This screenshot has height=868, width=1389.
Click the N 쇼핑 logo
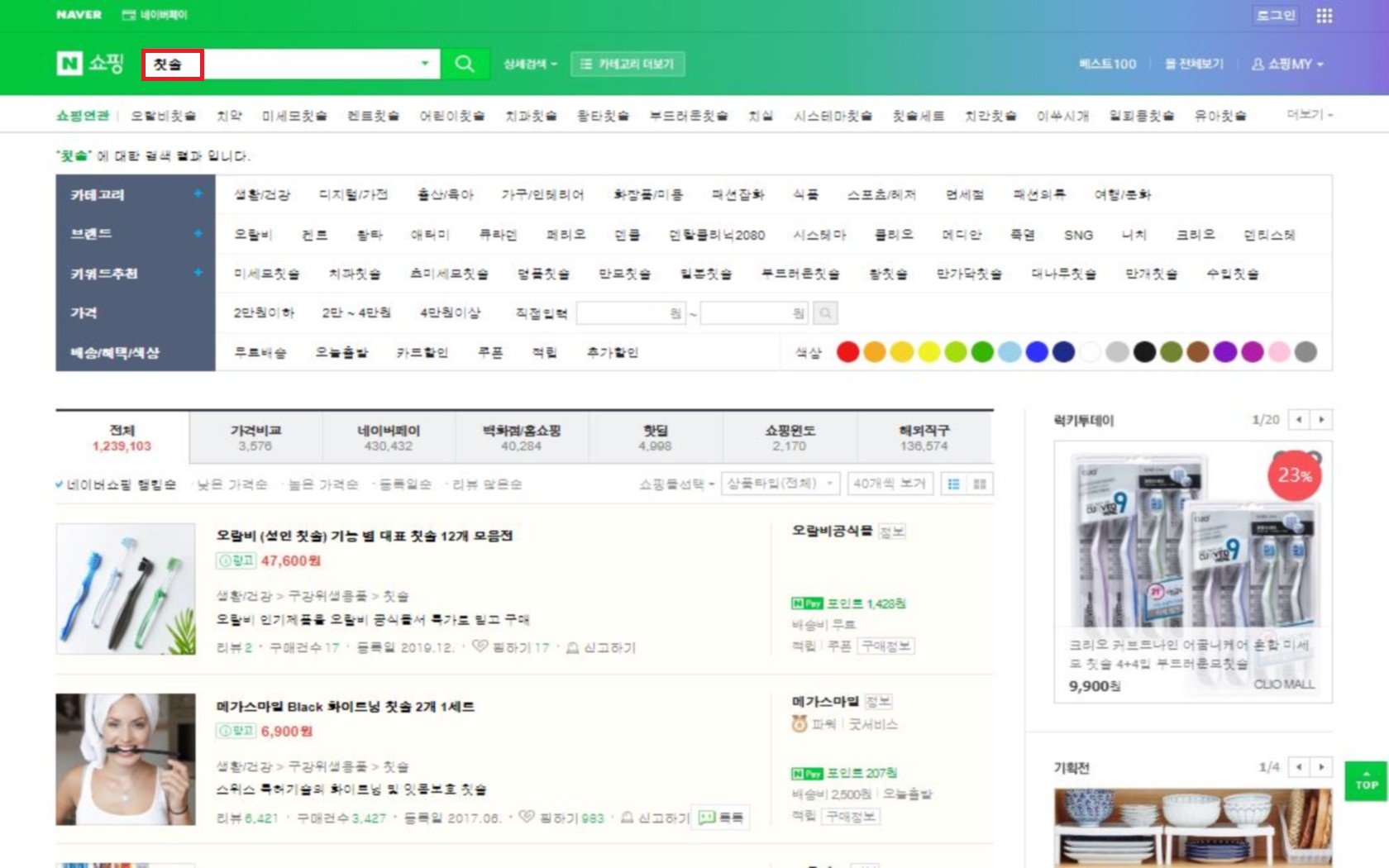[90, 64]
